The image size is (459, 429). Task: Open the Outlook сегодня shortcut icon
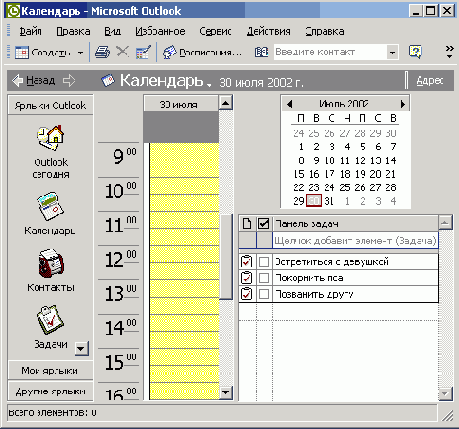51,138
